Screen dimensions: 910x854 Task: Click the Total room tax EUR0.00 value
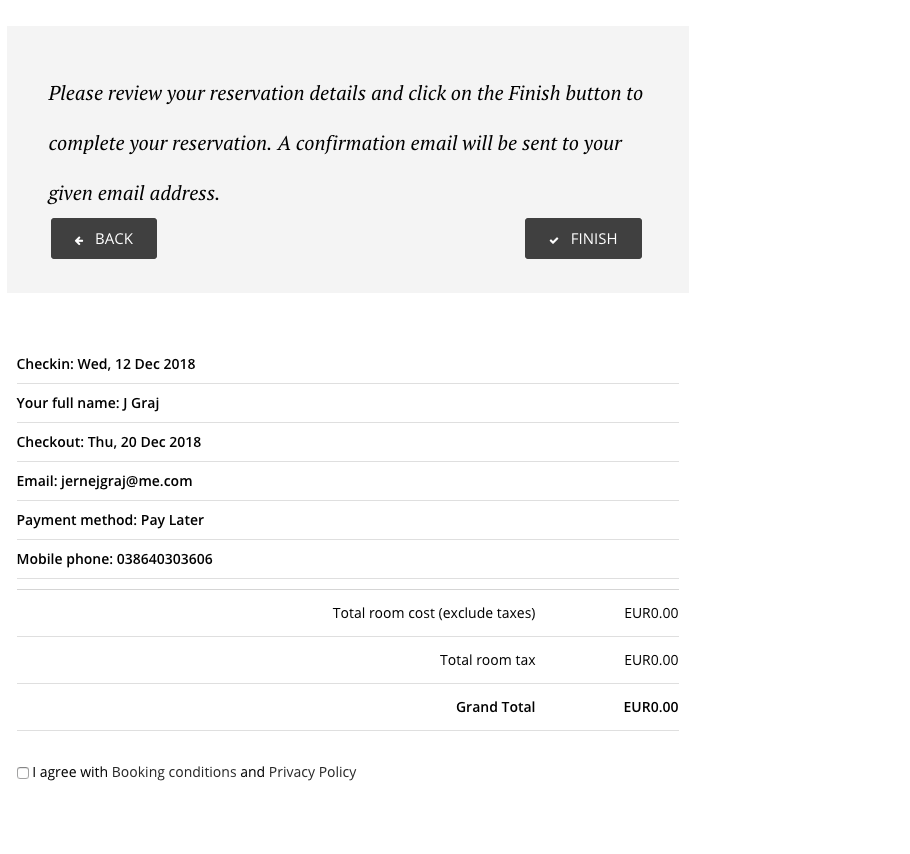click(650, 660)
